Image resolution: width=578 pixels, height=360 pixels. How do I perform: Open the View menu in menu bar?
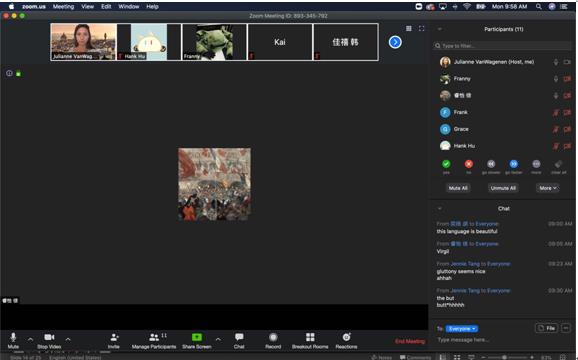pyautogui.click(x=87, y=6)
